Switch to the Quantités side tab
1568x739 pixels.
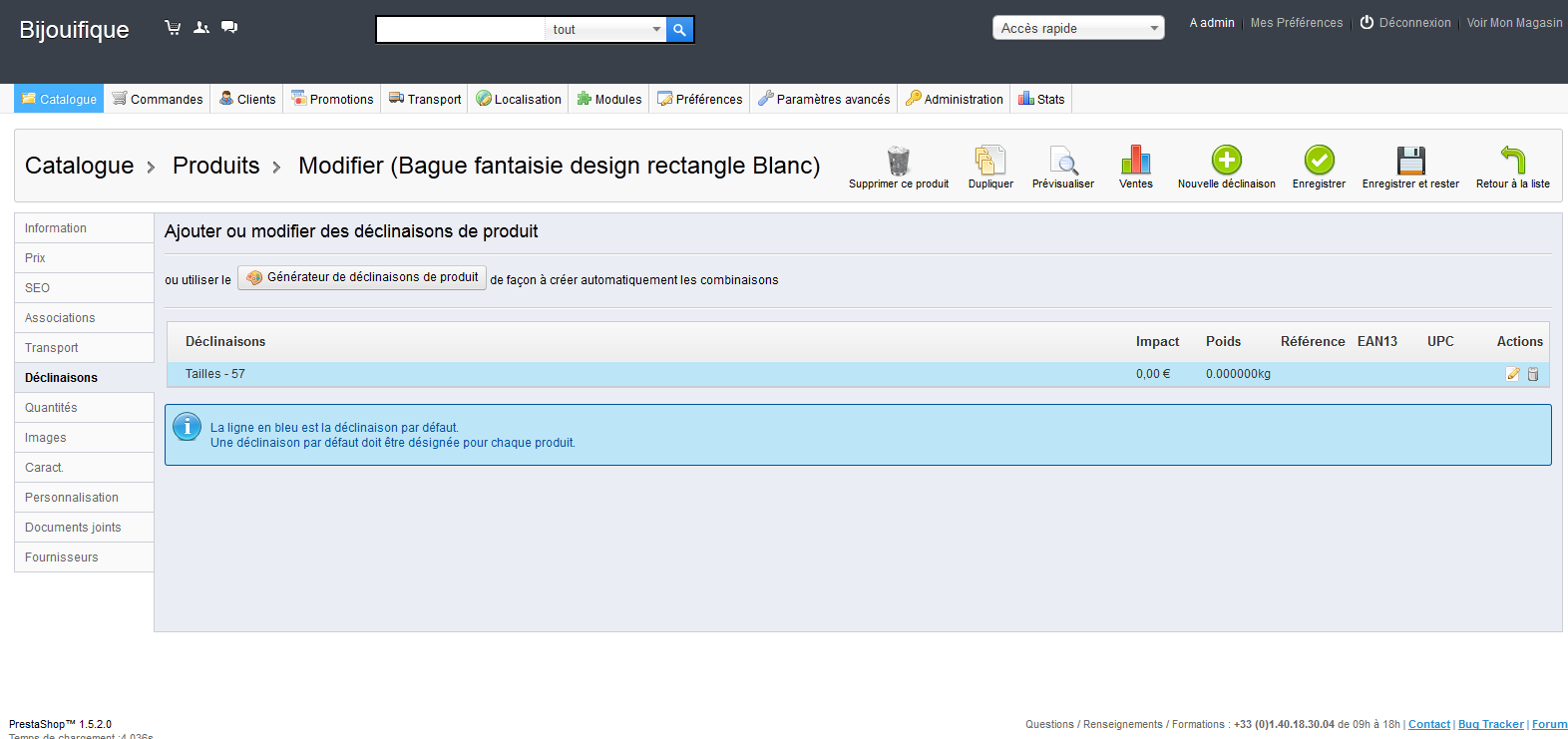click(51, 408)
